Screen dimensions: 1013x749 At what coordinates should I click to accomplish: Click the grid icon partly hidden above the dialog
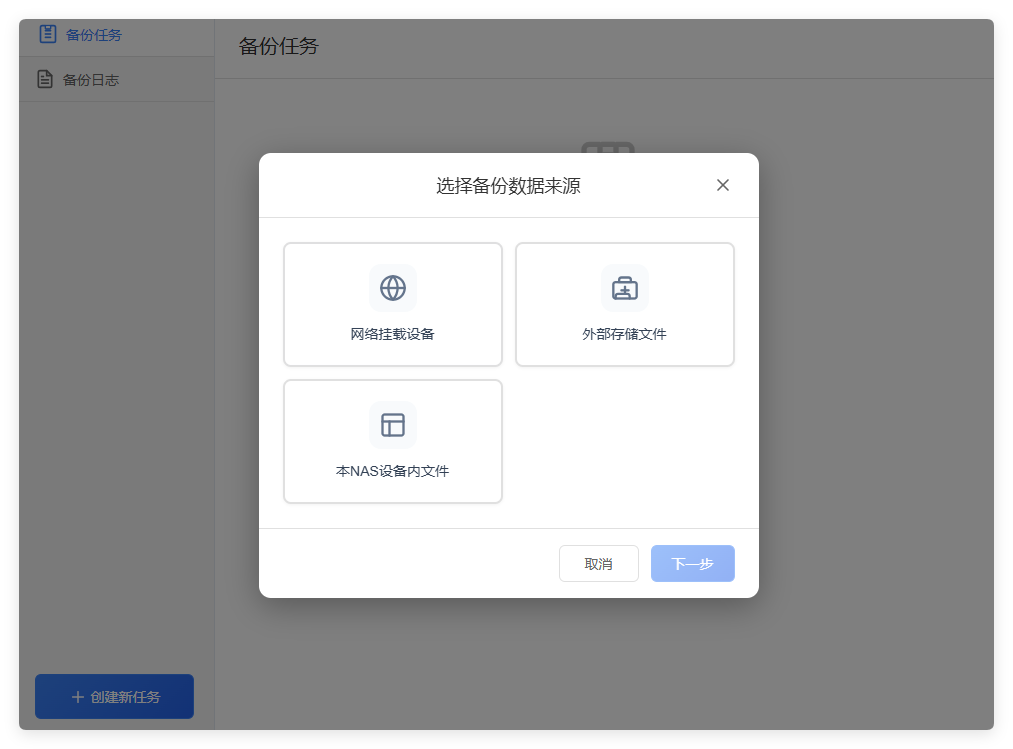608,148
